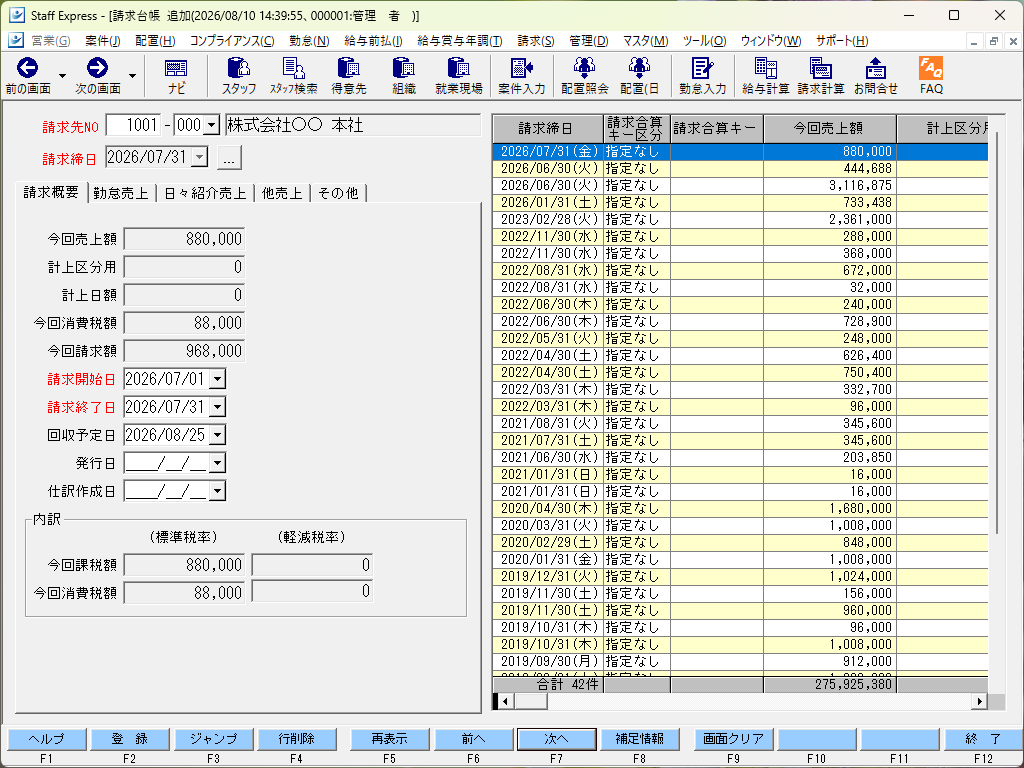Click the app icon beside 営業 menu
Viewport: 1024px width, 768px height.
click(16, 40)
